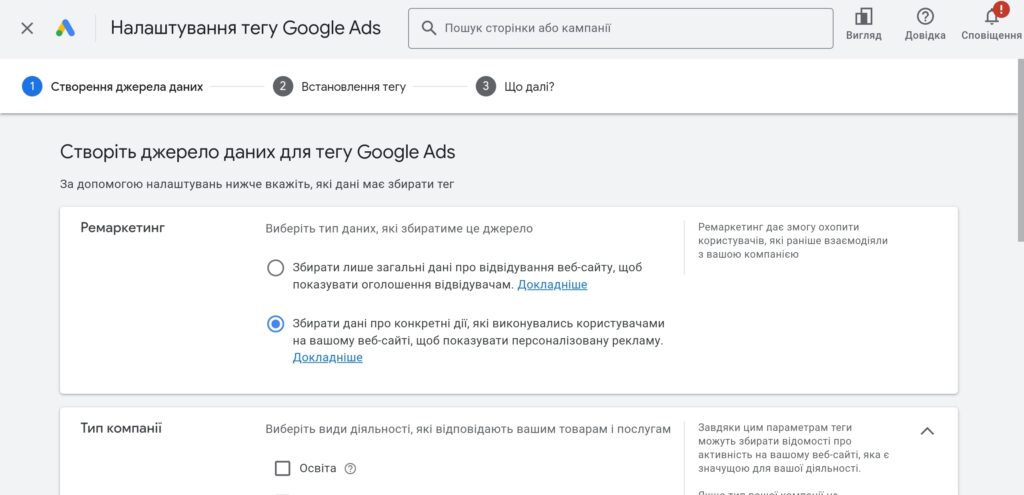This screenshot has width=1024, height=495.
Task: Click step 3 circle icon
Action: pyautogui.click(x=486, y=87)
